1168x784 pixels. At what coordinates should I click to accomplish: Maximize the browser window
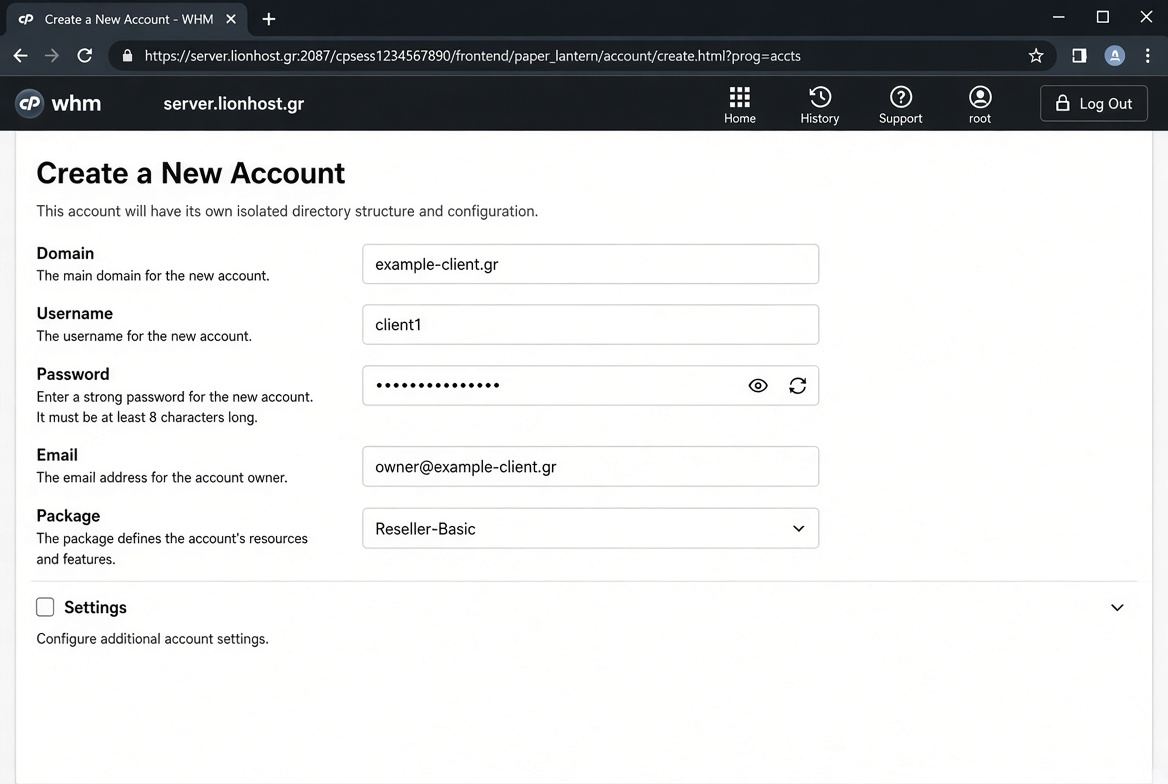[x=1102, y=17]
